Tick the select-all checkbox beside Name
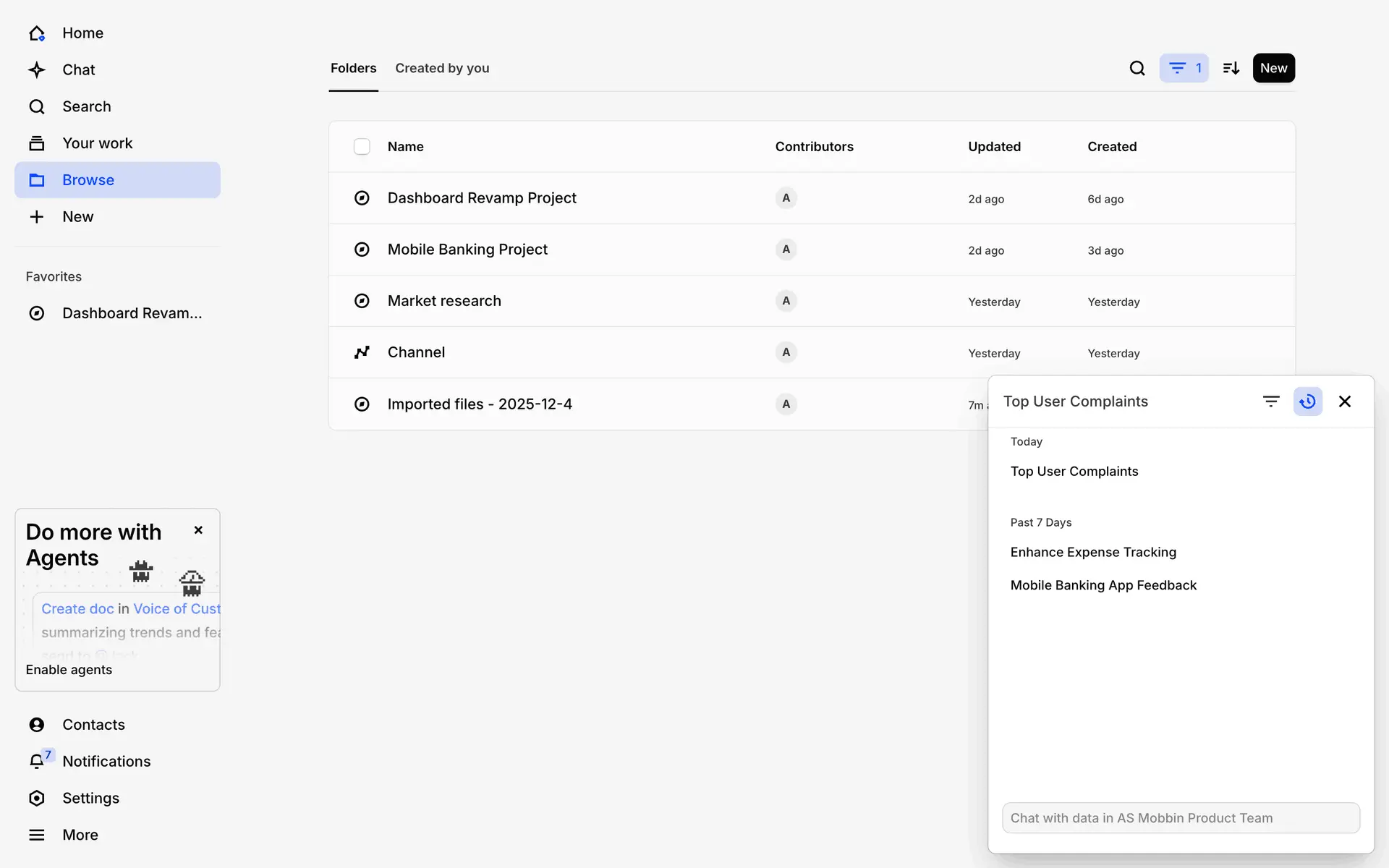The image size is (1389, 868). pyautogui.click(x=362, y=147)
